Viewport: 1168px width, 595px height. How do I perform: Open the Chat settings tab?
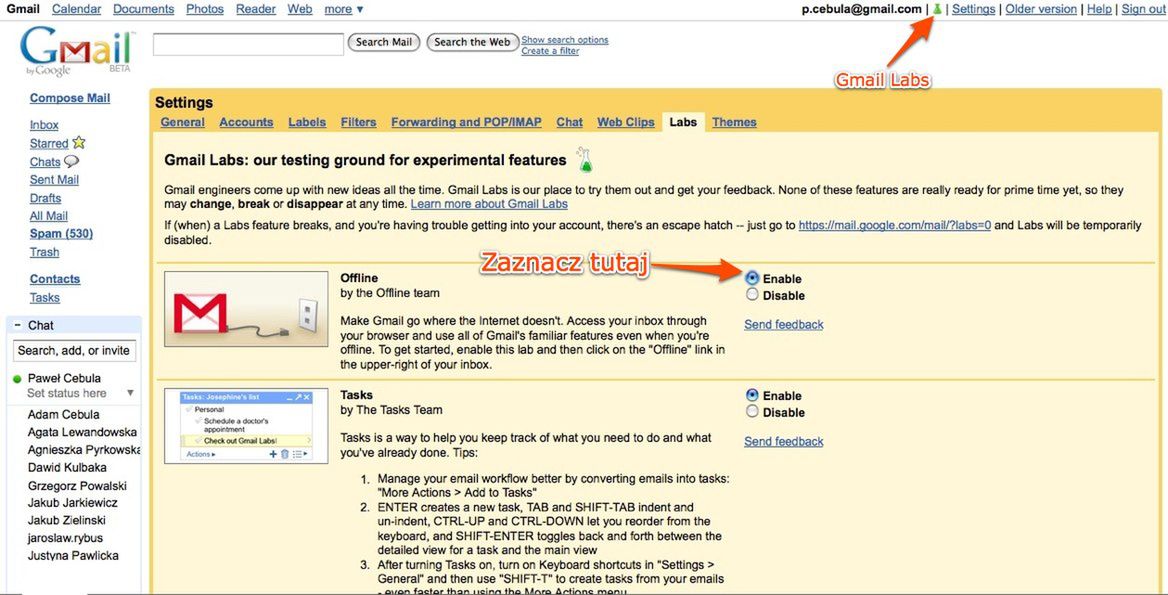[x=569, y=122]
